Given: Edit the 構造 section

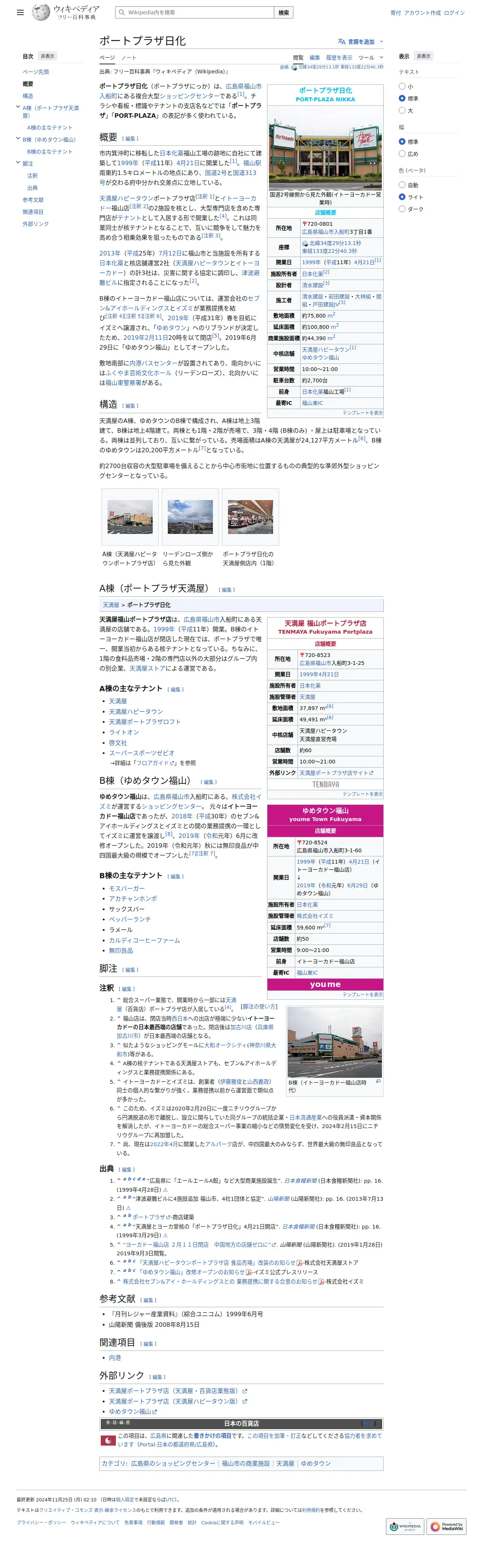Looking at the screenshot, I should tap(130, 405).
